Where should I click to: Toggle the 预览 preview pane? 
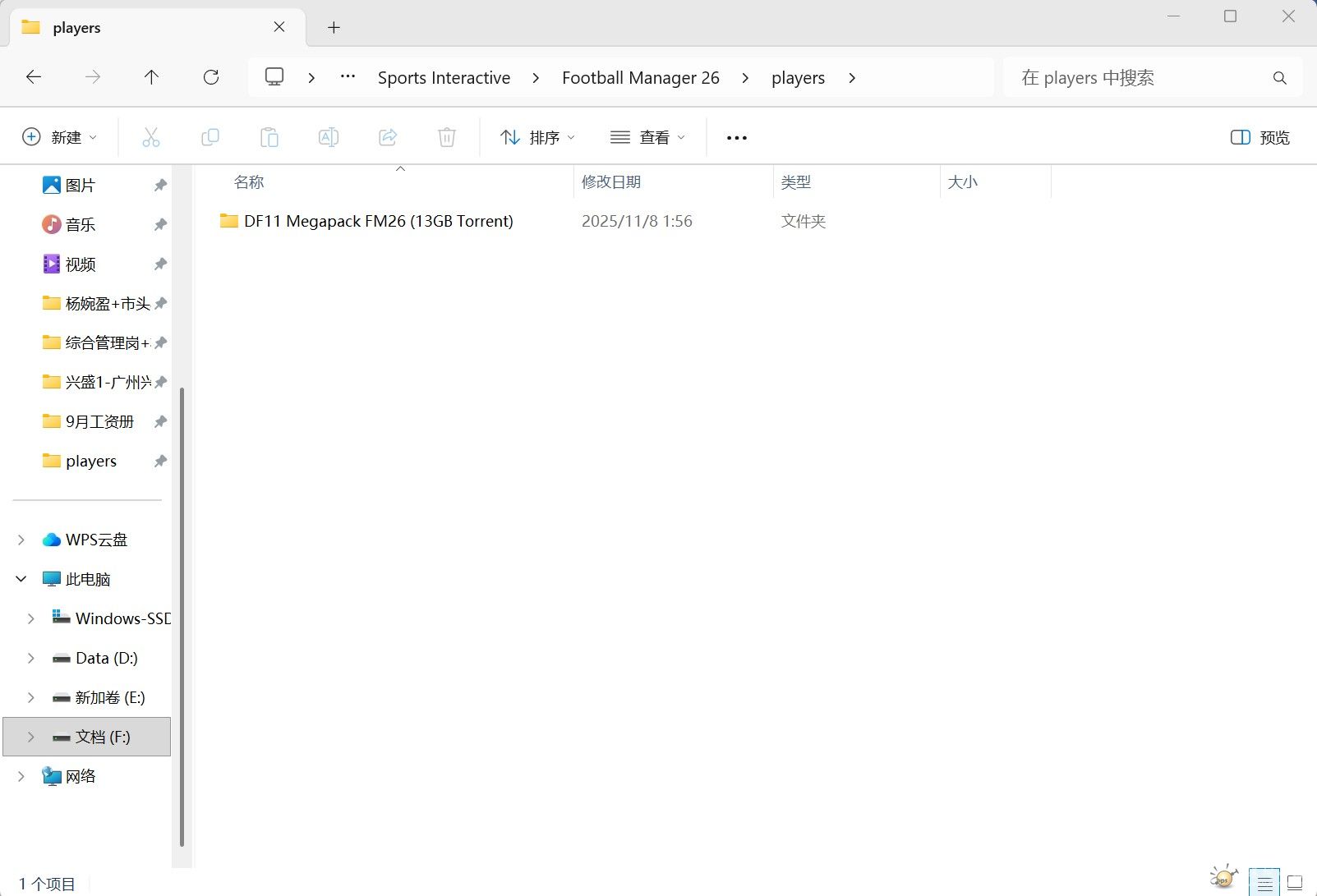[1259, 137]
